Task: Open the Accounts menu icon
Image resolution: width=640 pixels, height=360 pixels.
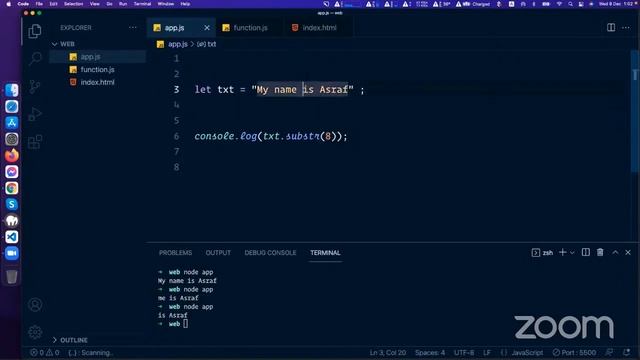Action: [x=35, y=304]
